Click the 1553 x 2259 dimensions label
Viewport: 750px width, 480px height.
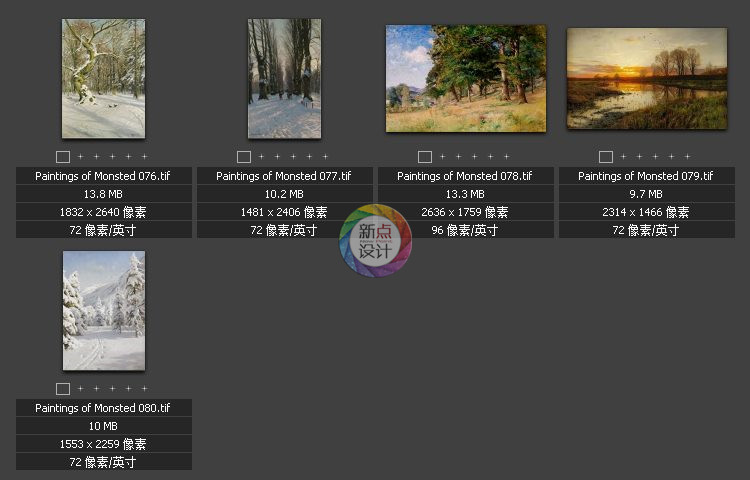point(103,444)
